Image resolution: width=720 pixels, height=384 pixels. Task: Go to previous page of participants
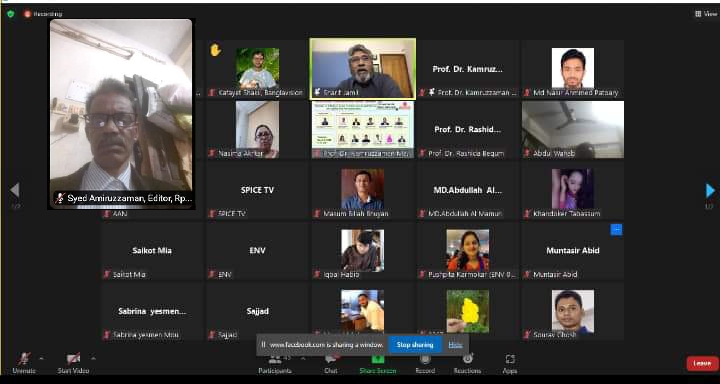15,190
